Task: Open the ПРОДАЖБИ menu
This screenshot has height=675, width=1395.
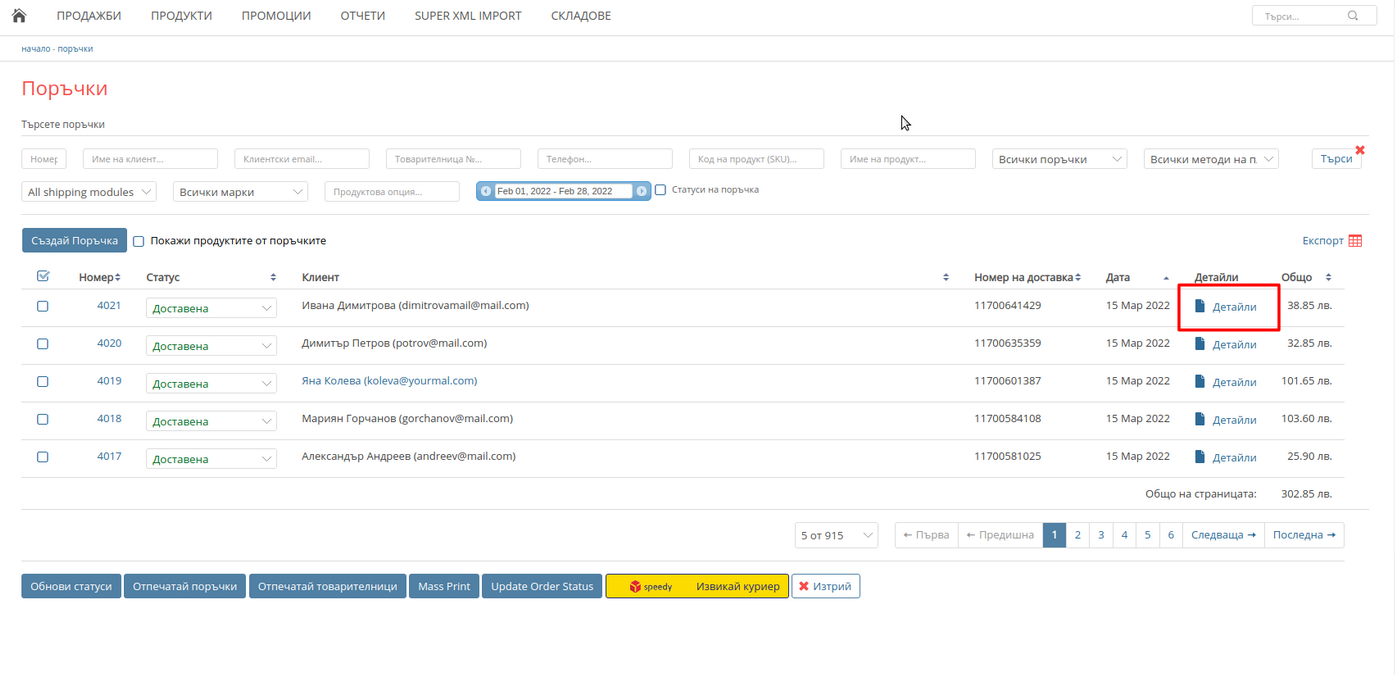Action: click(89, 16)
